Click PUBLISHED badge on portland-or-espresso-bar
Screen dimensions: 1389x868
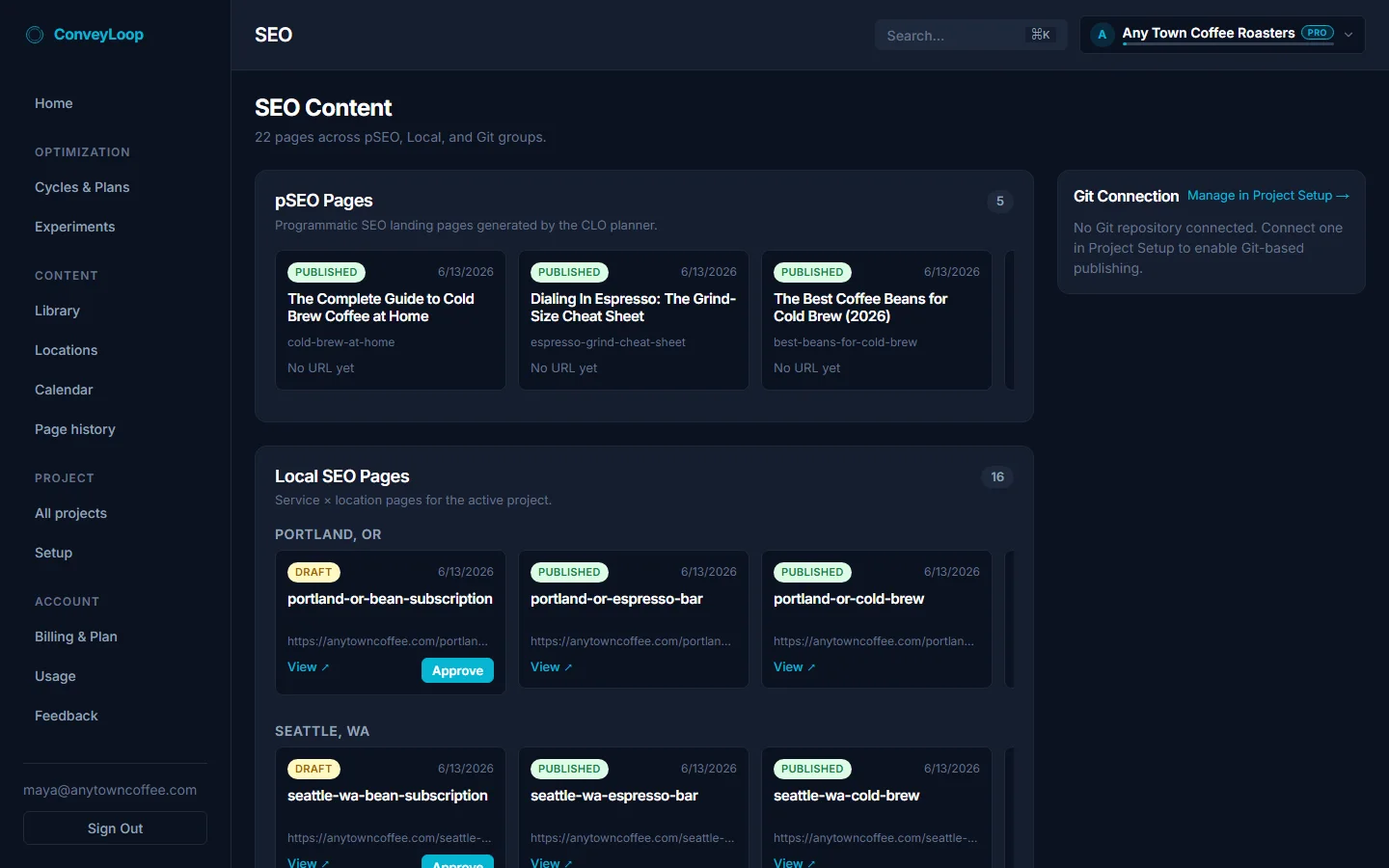569,572
